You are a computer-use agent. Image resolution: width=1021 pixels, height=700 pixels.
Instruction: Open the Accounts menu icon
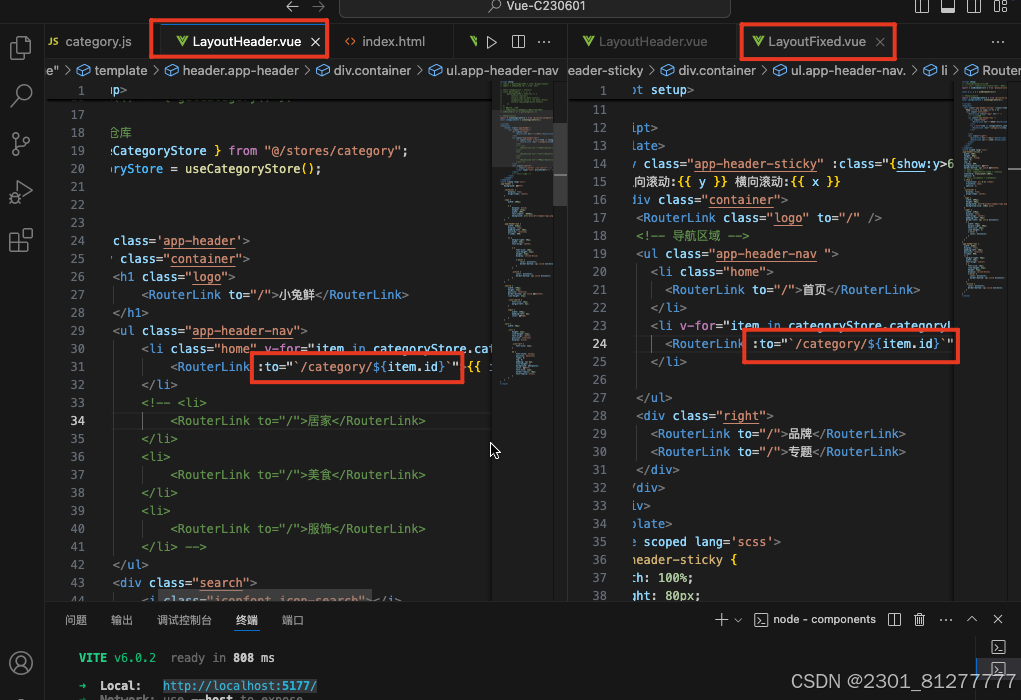(x=21, y=663)
